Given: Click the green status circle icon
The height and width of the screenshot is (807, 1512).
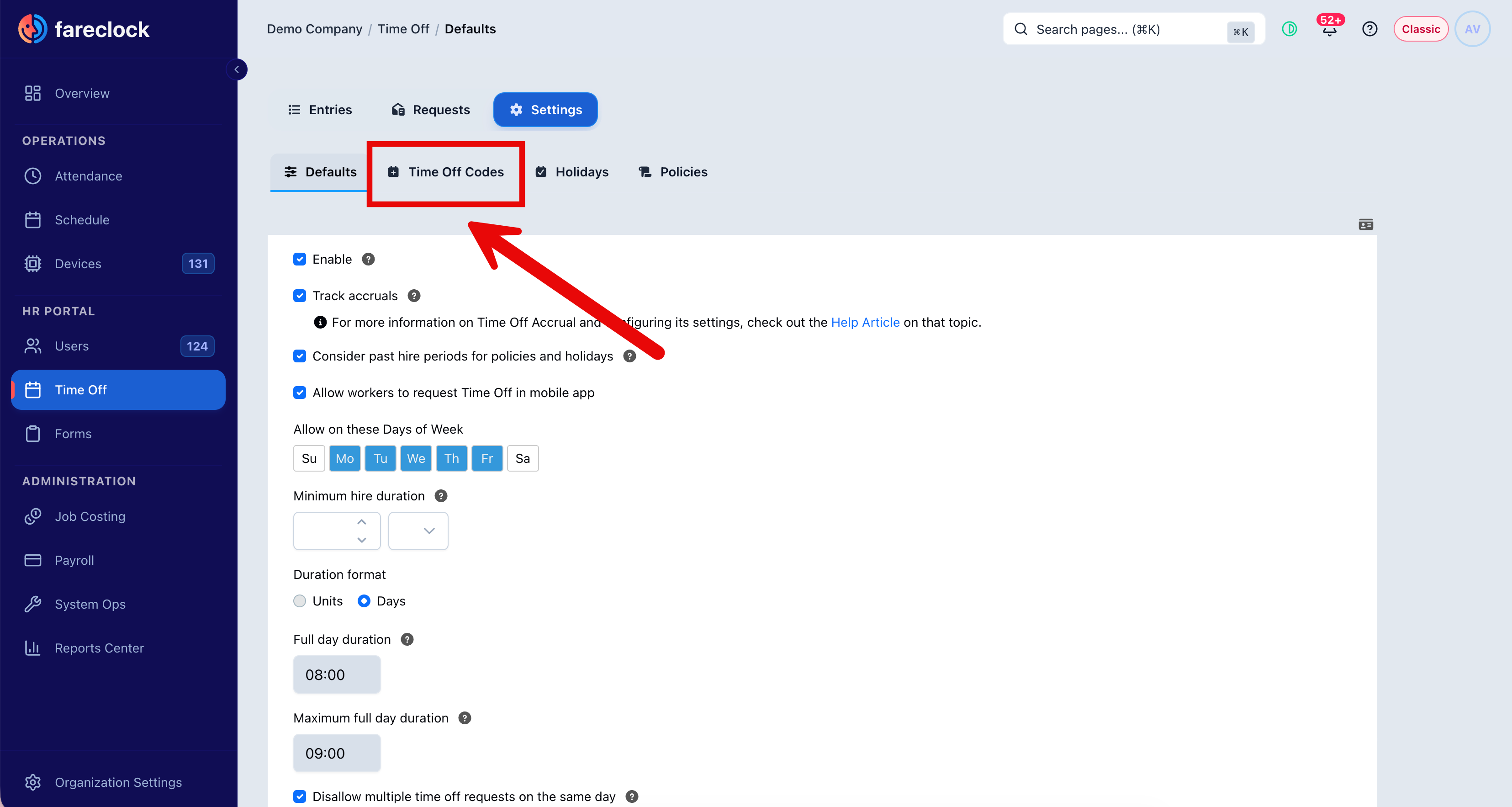Looking at the screenshot, I should point(1290,29).
